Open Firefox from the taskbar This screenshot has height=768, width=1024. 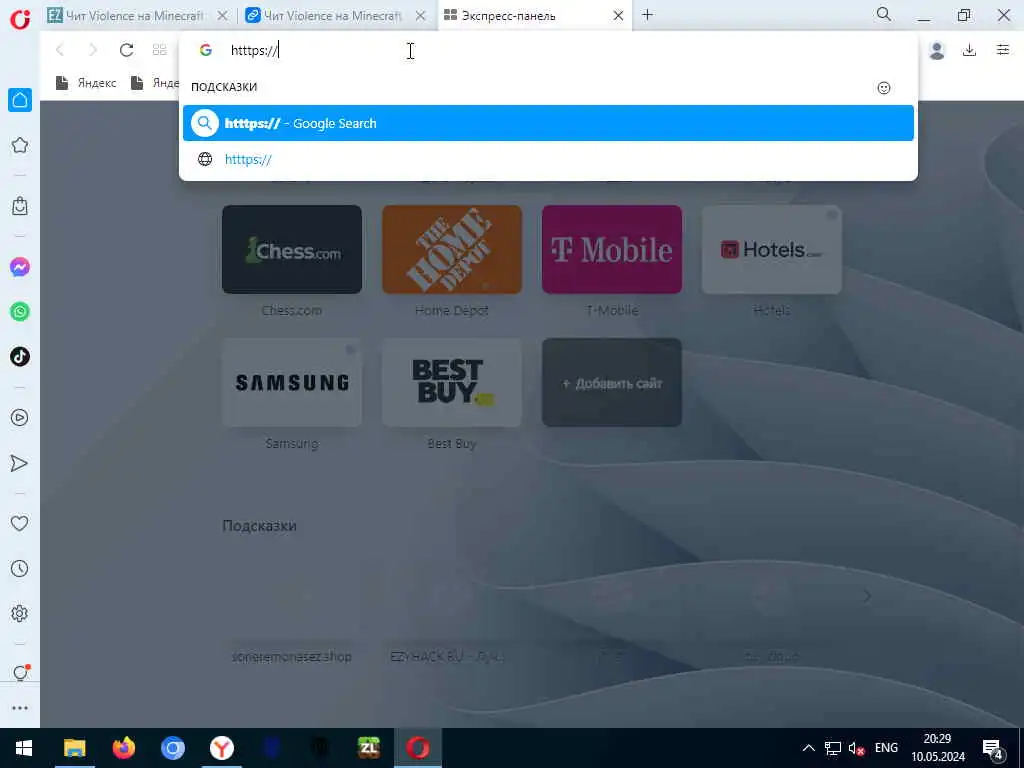(123, 748)
